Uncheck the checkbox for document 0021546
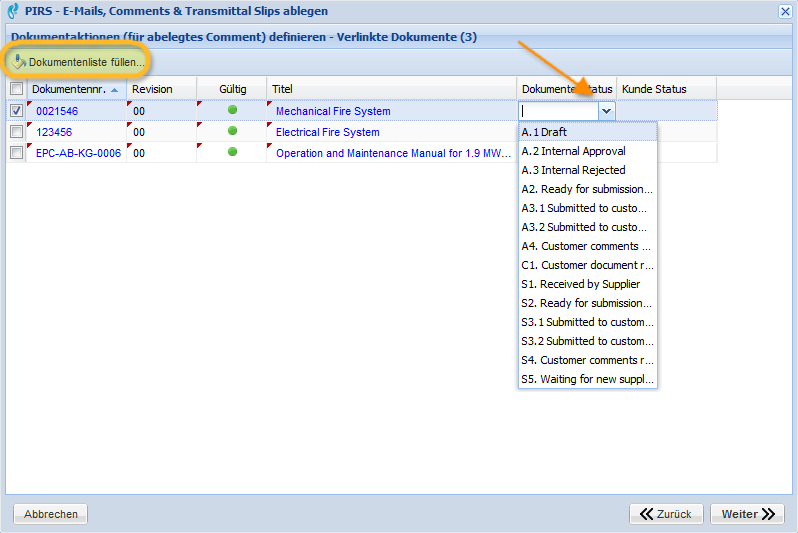The image size is (798, 533). (16, 111)
